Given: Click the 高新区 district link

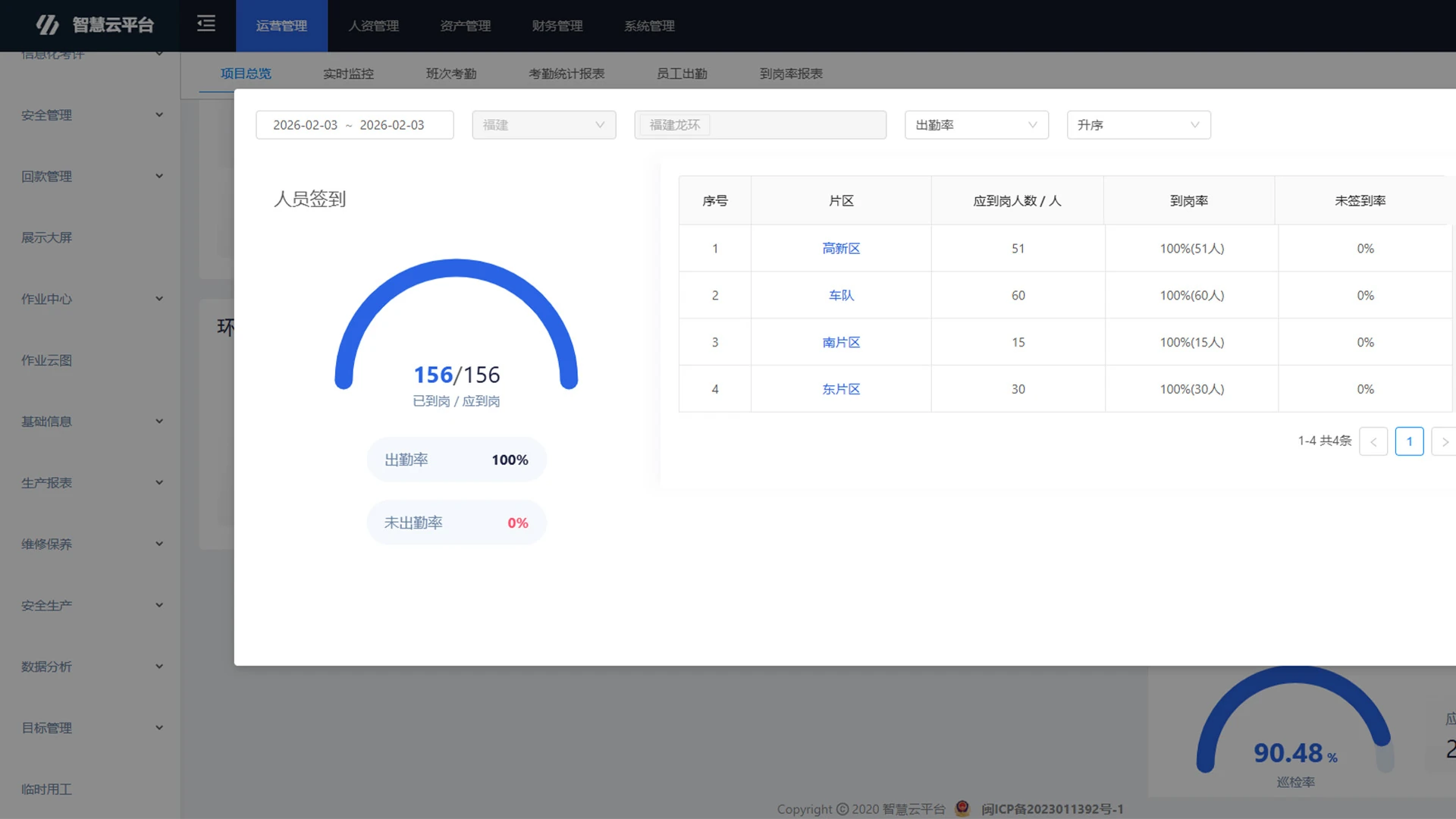Looking at the screenshot, I should click(x=841, y=249).
